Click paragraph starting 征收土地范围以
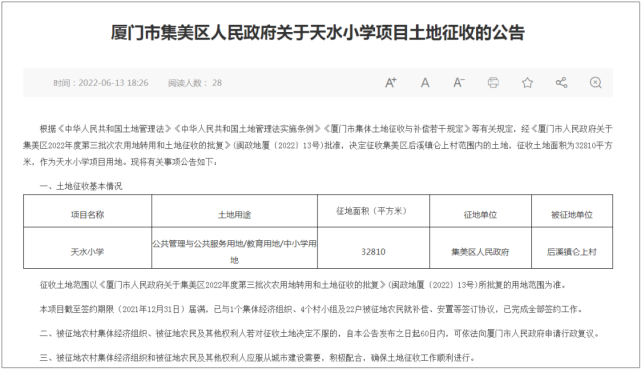641x369 pixels. pos(303,285)
